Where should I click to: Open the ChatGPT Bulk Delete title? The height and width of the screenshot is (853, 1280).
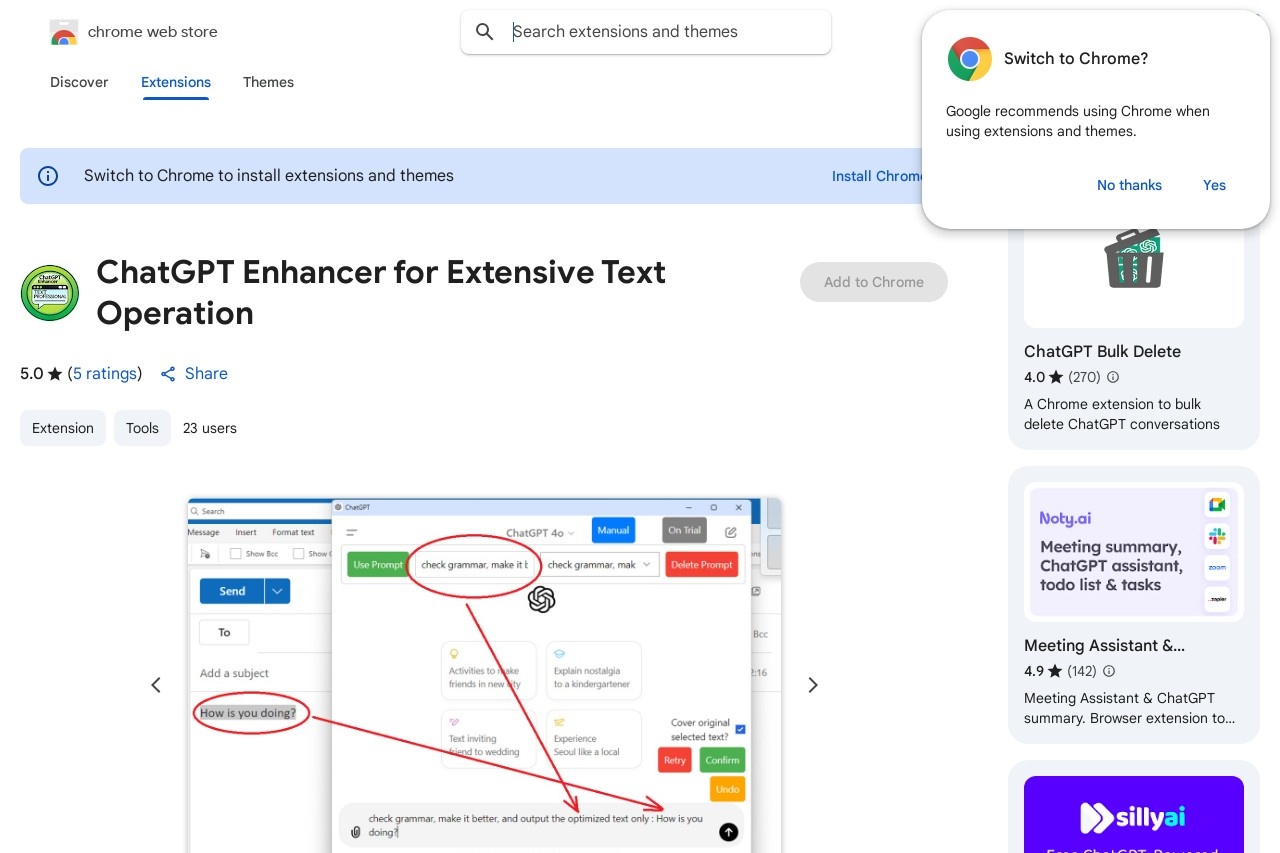tap(1102, 351)
